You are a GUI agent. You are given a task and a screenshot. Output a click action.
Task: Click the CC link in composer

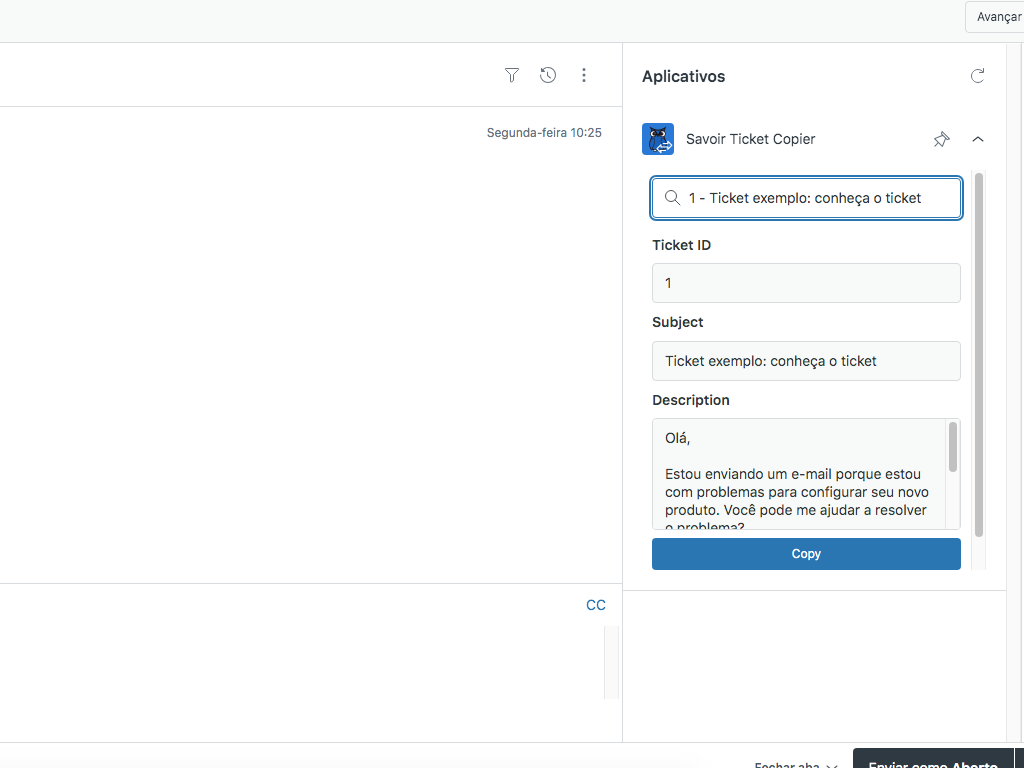click(596, 605)
